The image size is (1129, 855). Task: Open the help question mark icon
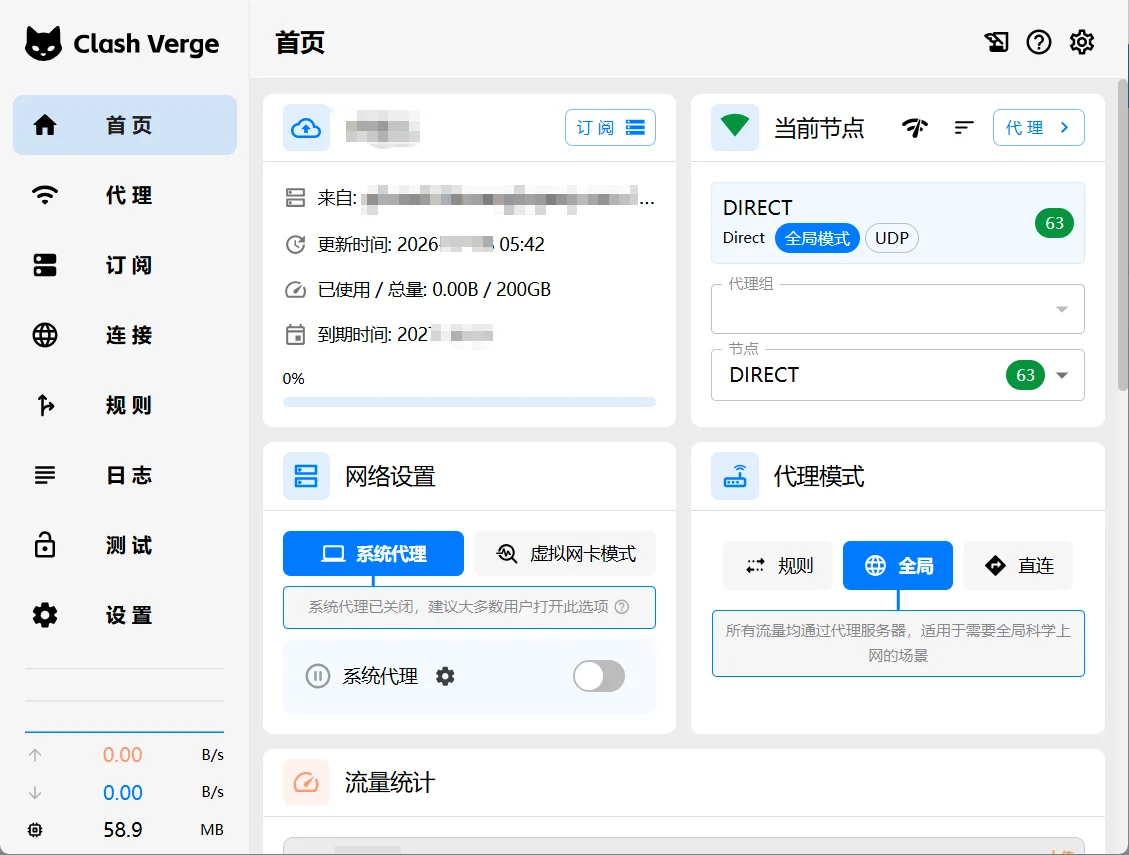pos(1039,42)
